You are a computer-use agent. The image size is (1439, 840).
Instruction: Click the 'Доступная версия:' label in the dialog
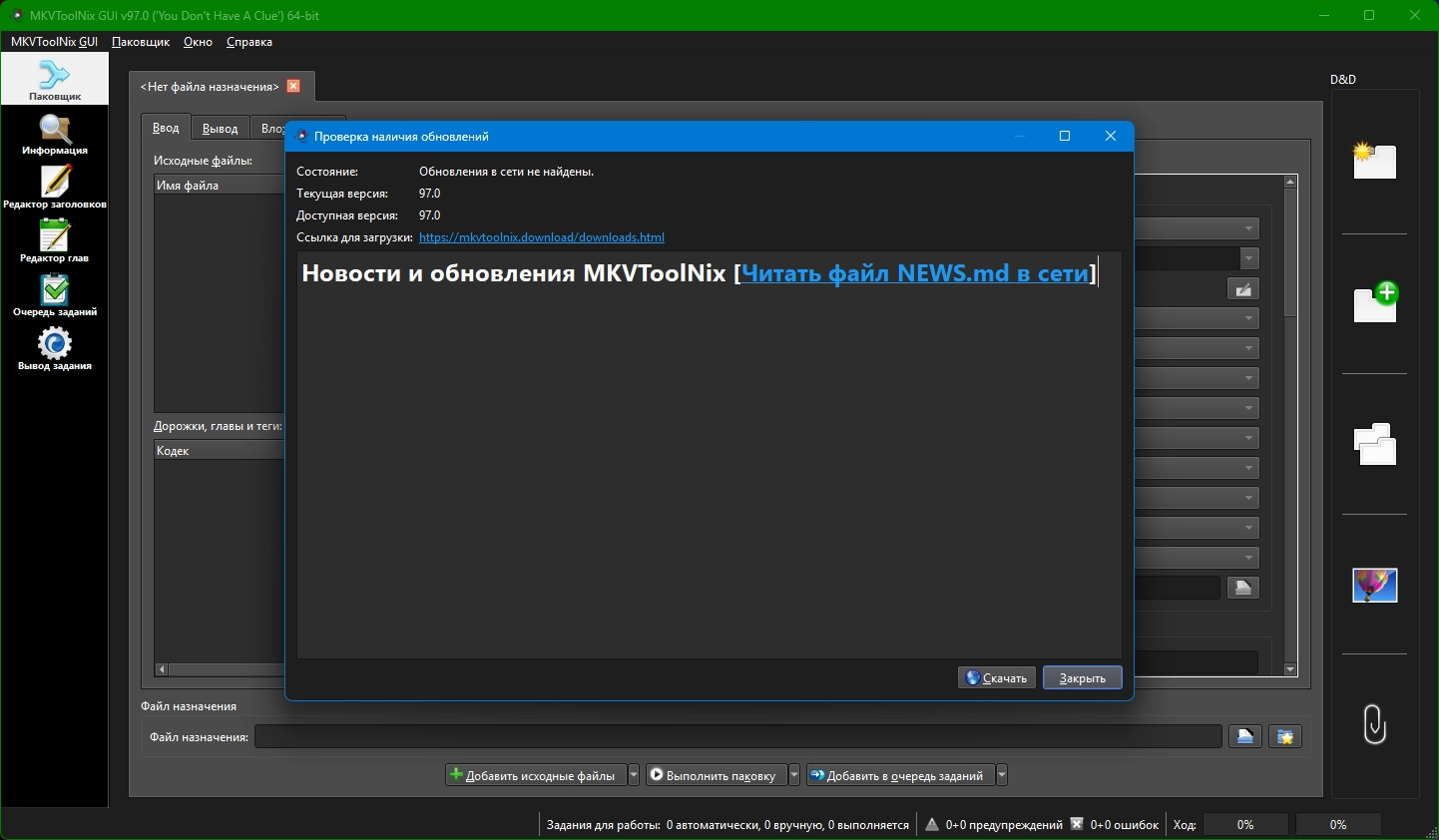point(347,215)
